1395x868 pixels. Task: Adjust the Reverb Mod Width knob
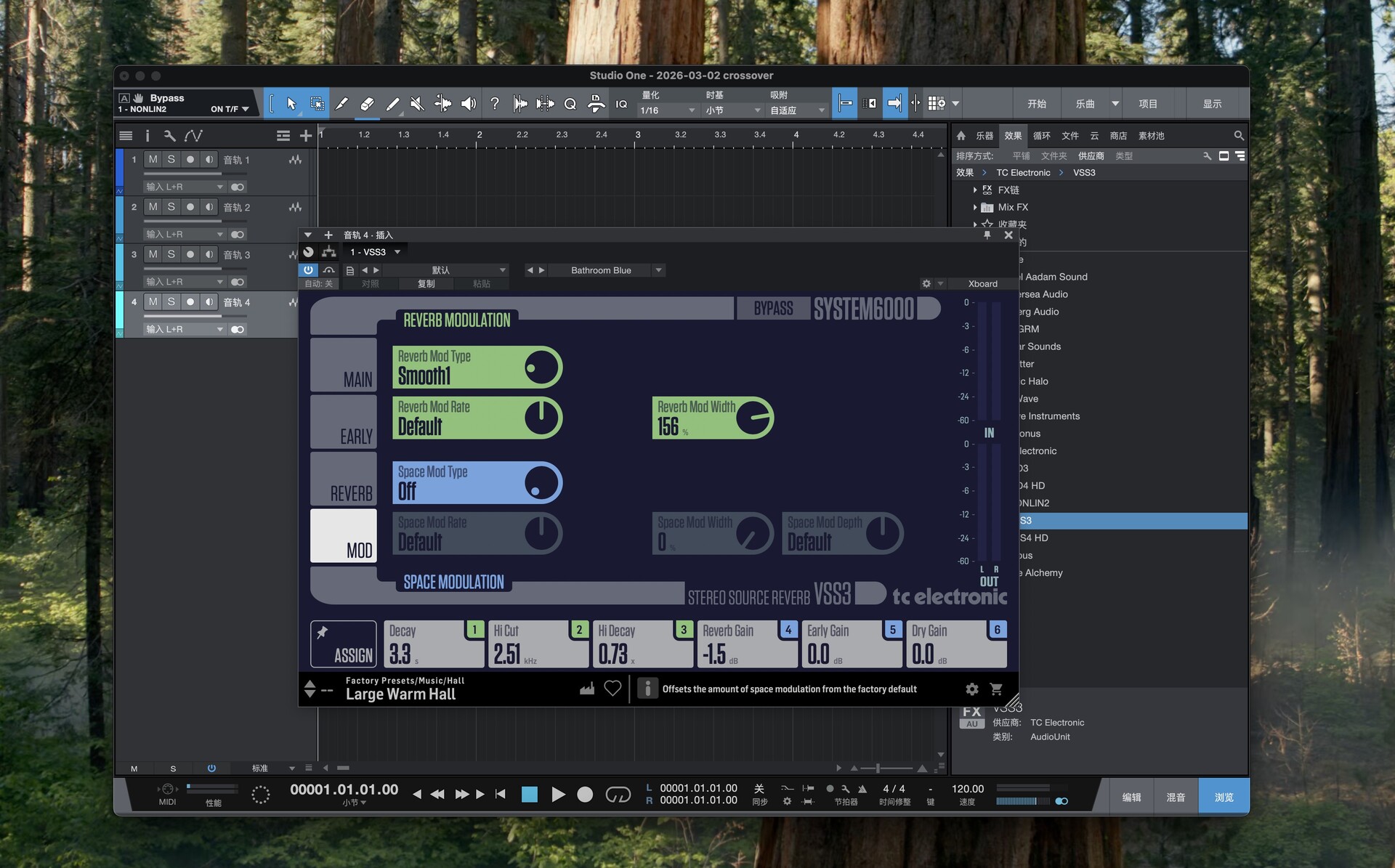[x=753, y=418]
